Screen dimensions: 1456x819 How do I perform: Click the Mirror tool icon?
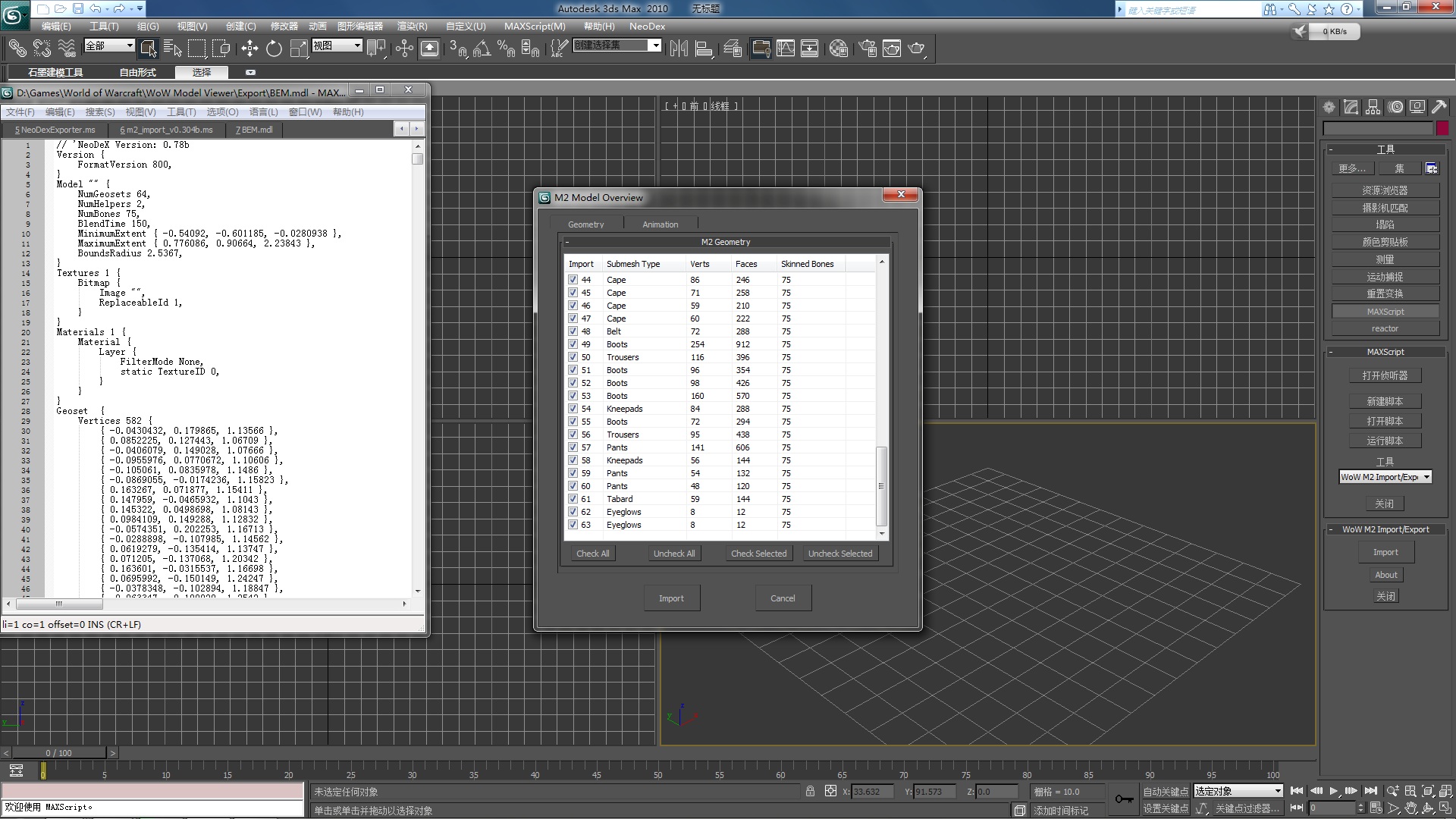click(x=679, y=49)
